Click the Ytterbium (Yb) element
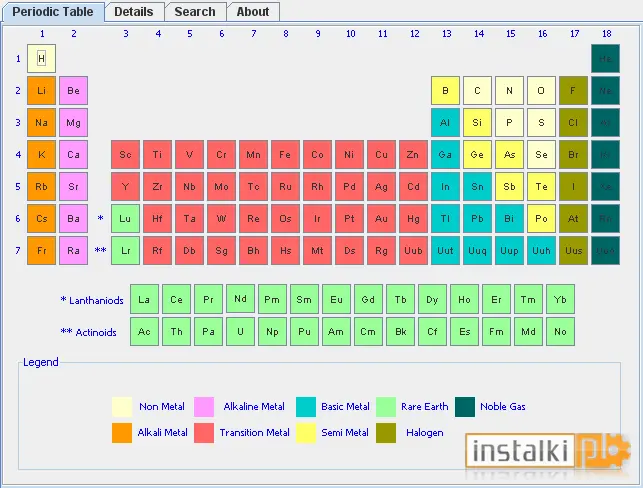This screenshot has width=643, height=488. click(560, 299)
